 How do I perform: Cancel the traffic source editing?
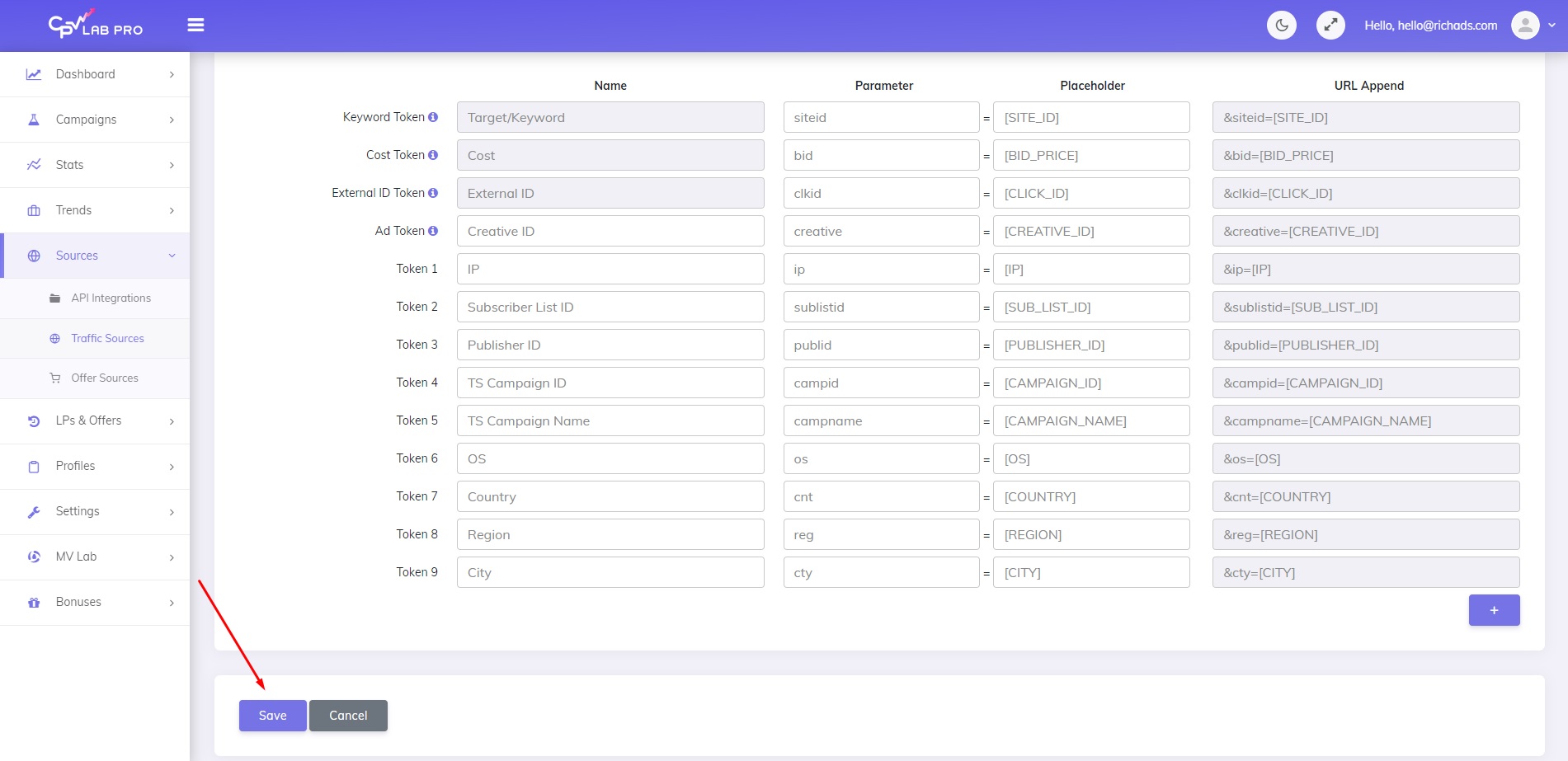point(348,716)
